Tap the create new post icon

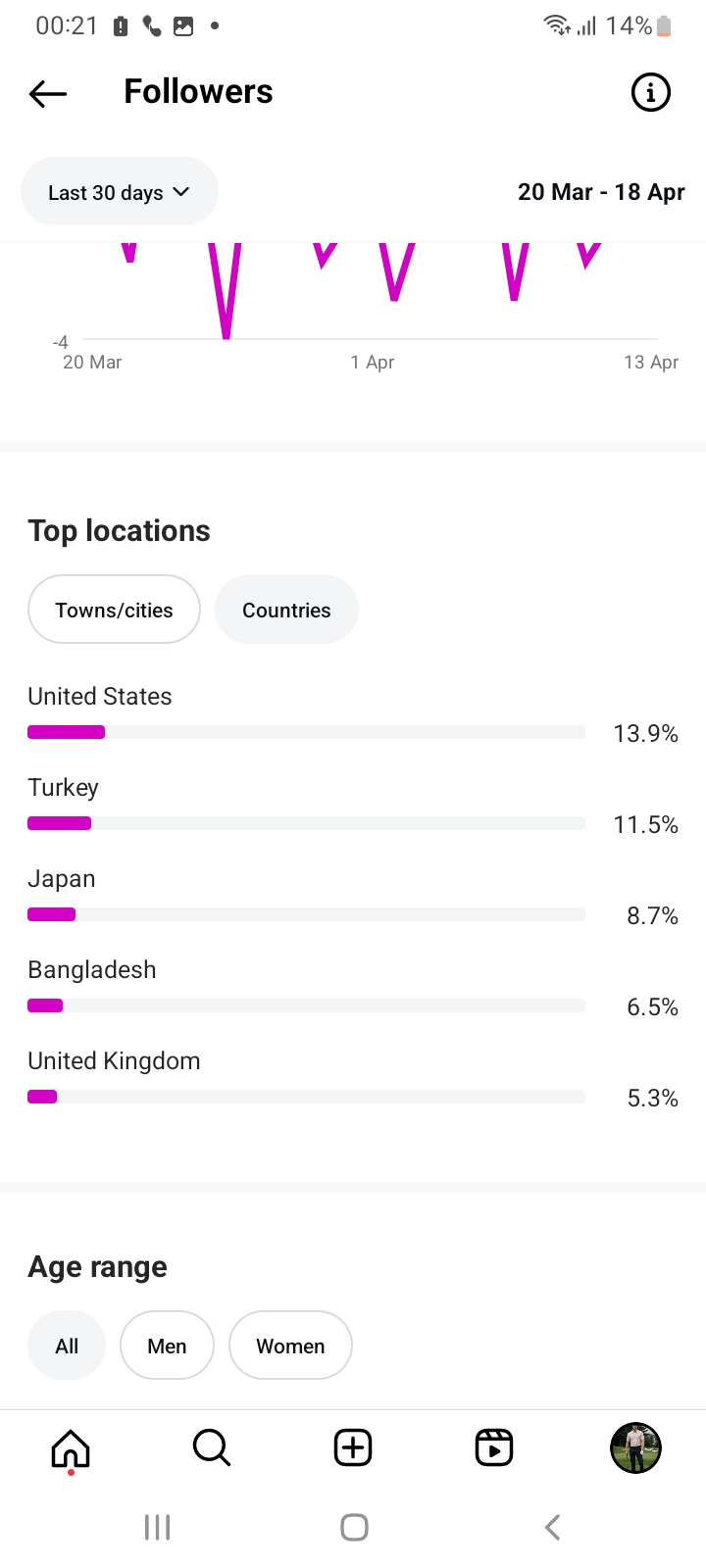click(353, 1447)
